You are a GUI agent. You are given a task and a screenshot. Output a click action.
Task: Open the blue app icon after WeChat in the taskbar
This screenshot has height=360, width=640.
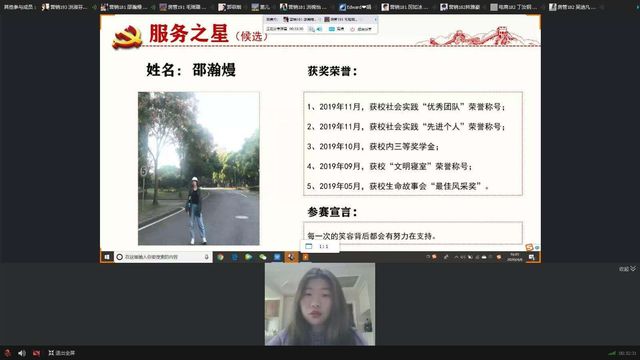[x=277, y=257]
